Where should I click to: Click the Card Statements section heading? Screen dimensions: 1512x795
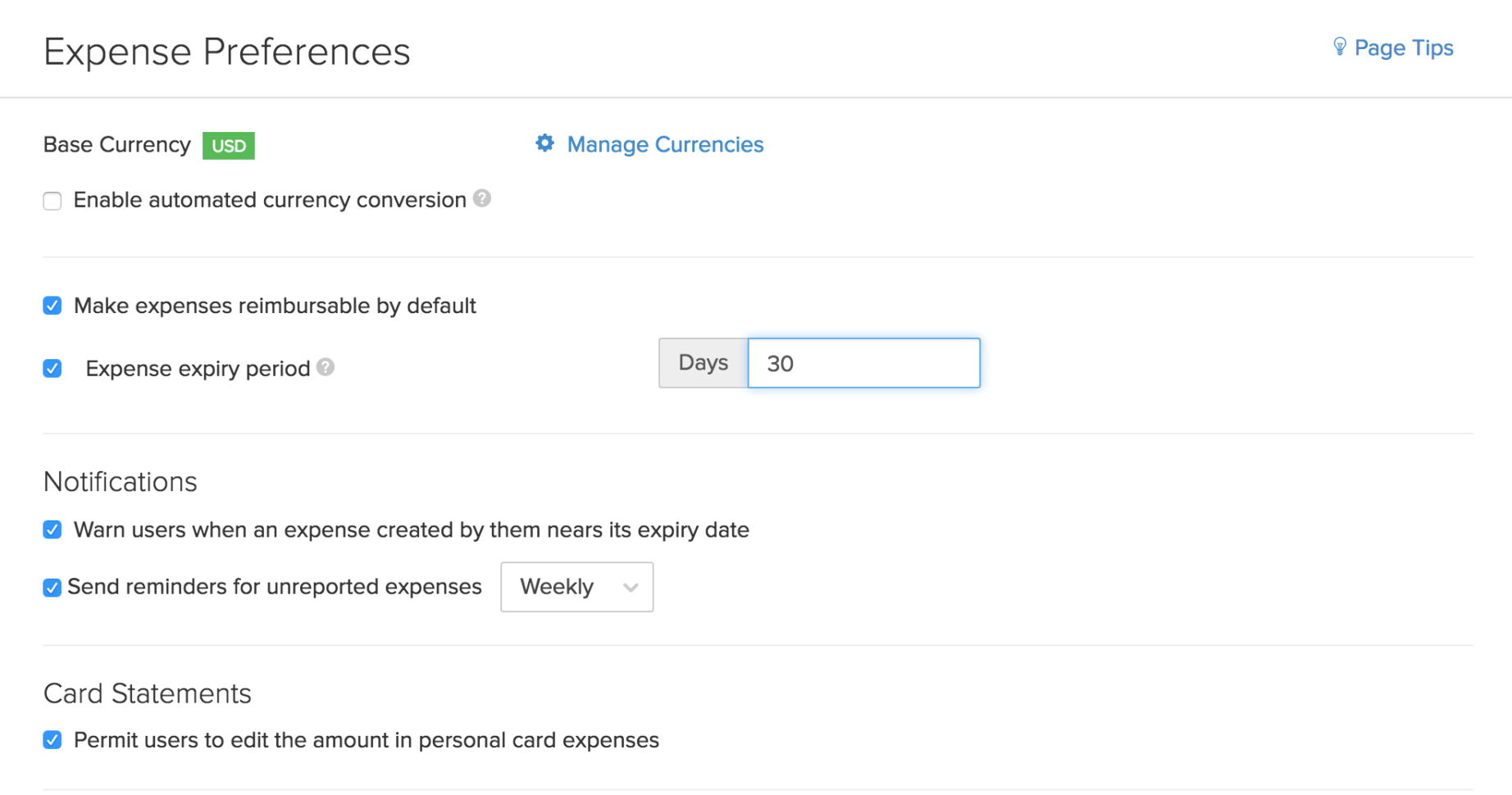147,693
